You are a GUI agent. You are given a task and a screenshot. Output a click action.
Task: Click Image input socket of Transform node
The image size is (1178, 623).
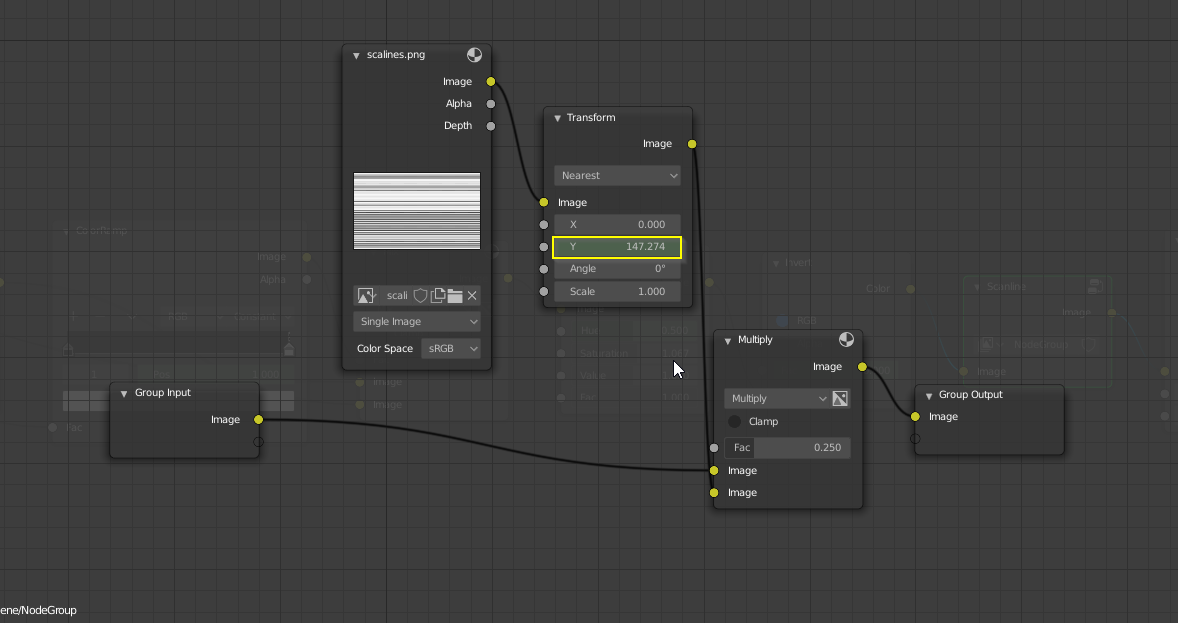coord(544,202)
